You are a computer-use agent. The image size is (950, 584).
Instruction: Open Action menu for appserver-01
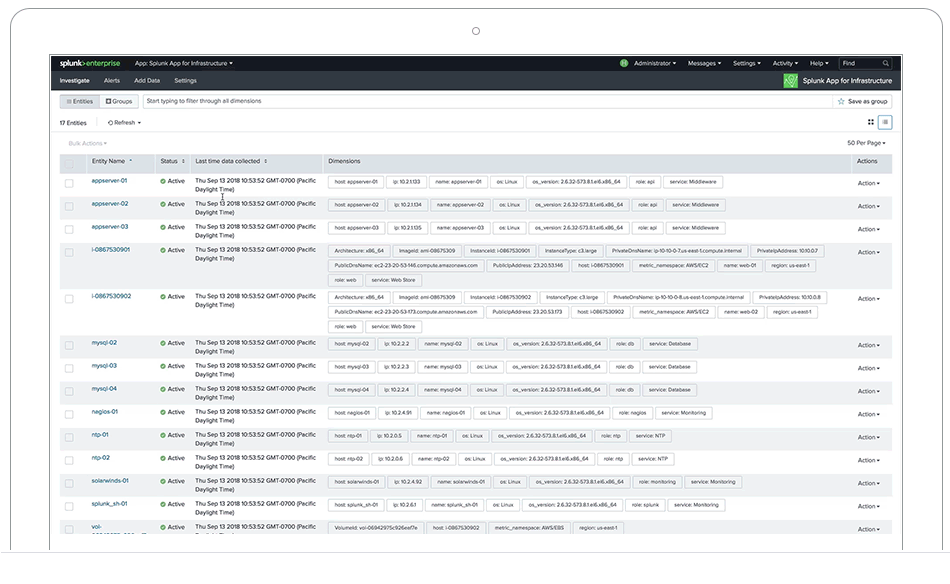868,184
